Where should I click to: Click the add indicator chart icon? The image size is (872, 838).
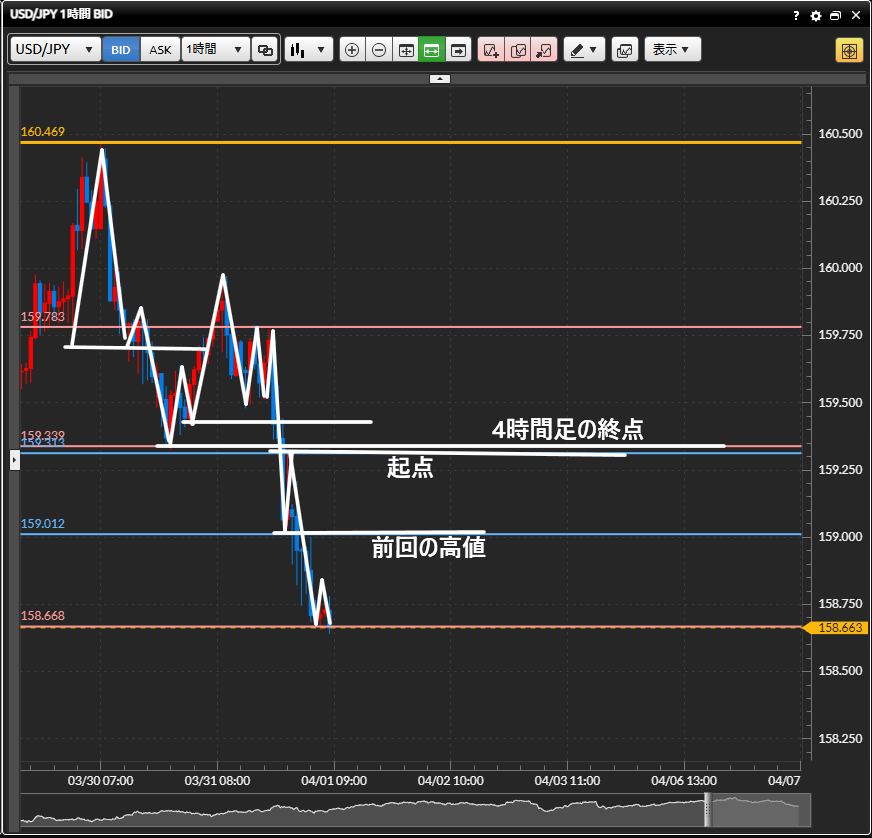click(492, 49)
